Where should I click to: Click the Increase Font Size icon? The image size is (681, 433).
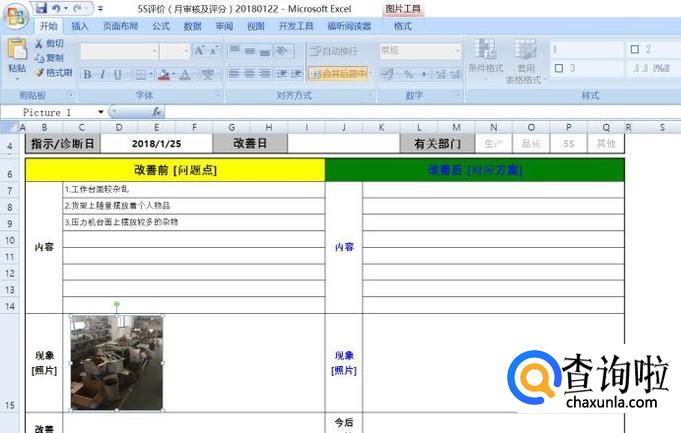(x=199, y=50)
